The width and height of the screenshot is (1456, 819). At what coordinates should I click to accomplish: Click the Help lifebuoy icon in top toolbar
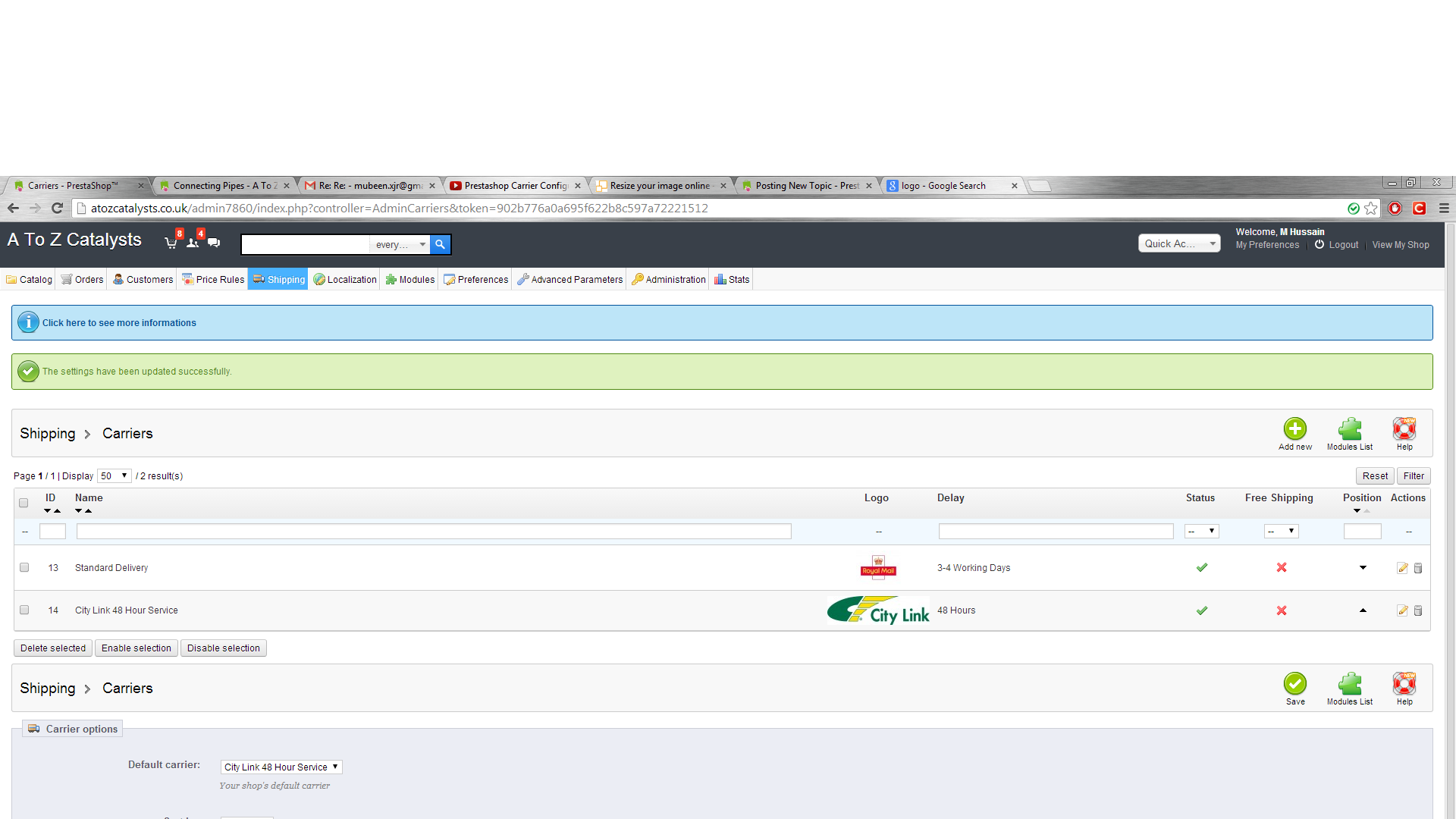1404,429
